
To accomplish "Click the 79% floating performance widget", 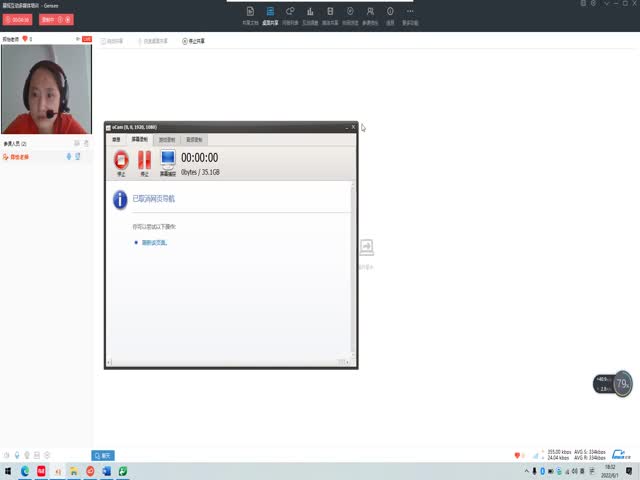I will pyautogui.click(x=622, y=383).
